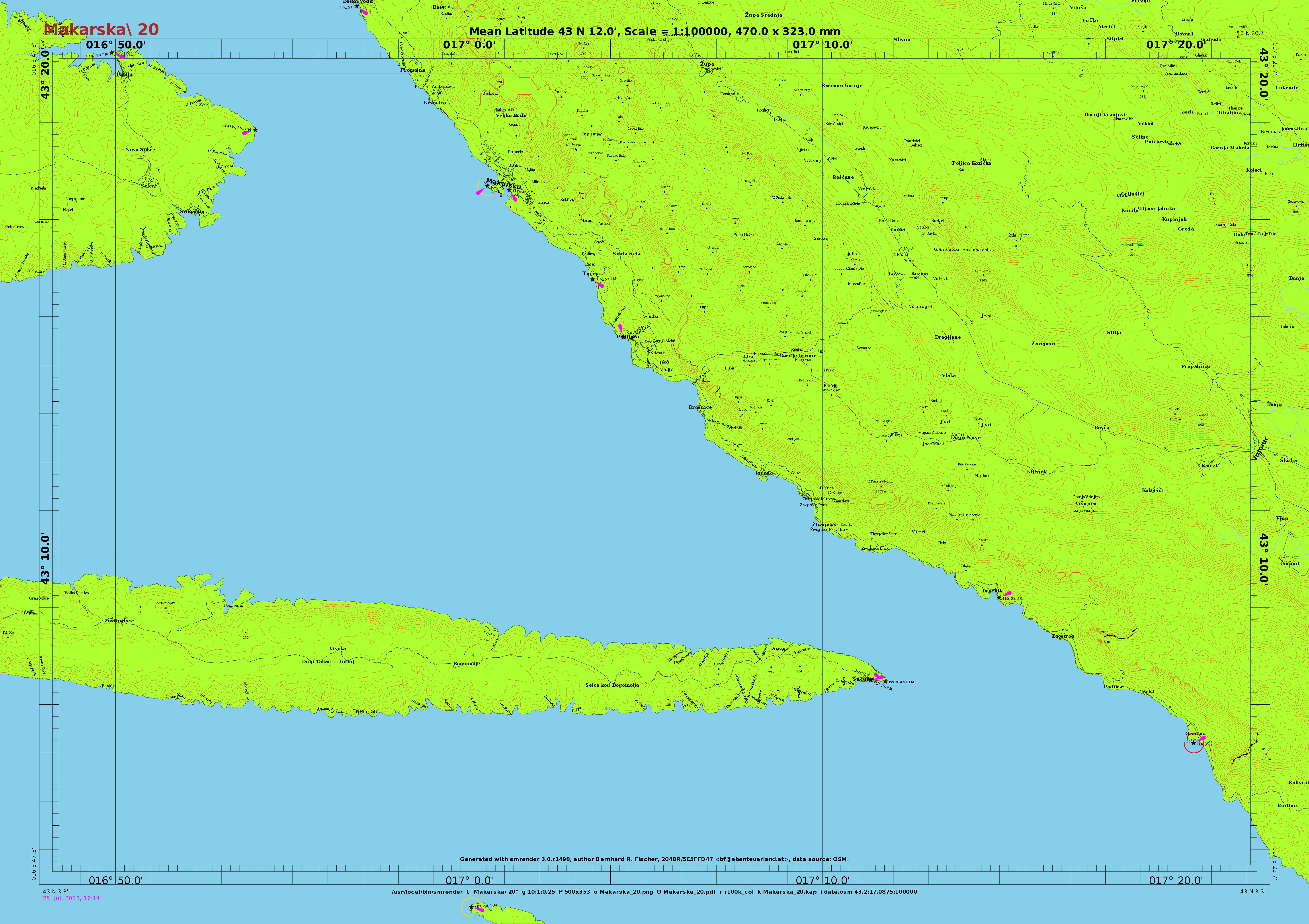Click the Baška Voda light star at top
This screenshot has height=924, width=1309.
coord(357,6)
